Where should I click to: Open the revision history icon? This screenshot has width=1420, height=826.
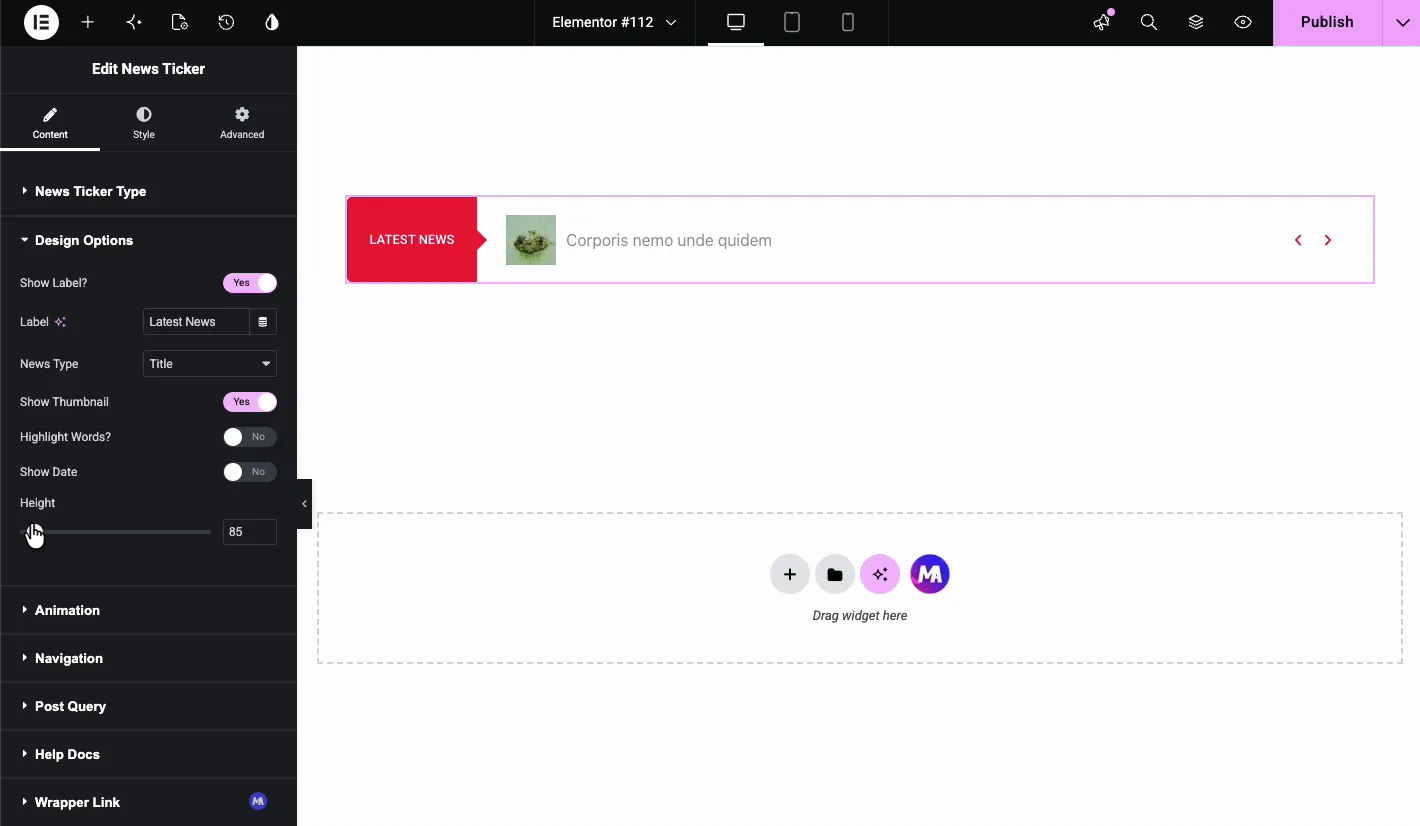click(x=226, y=22)
